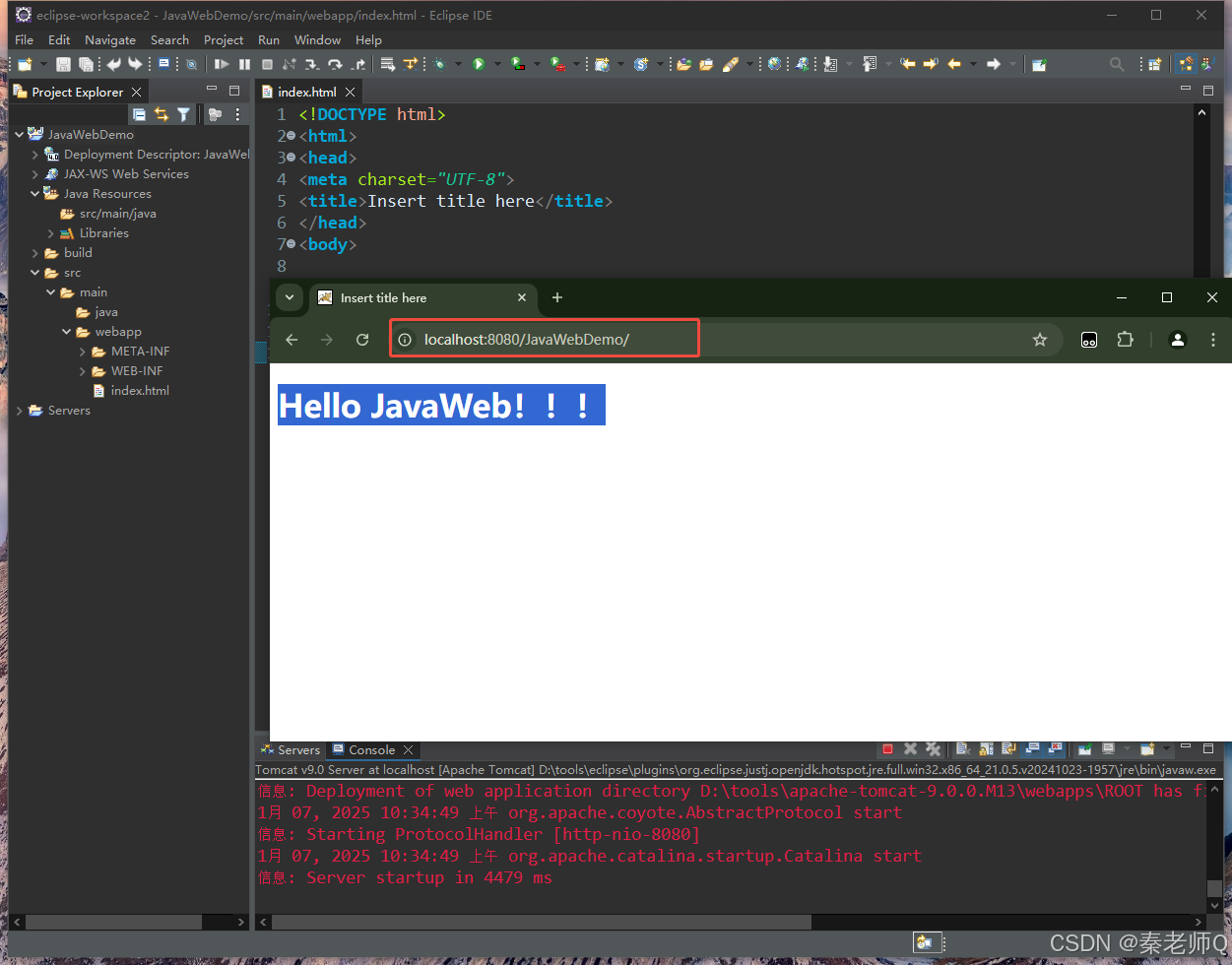1232x965 pixels.
Task: Expand the Servers project node
Action: tap(20, 411)
